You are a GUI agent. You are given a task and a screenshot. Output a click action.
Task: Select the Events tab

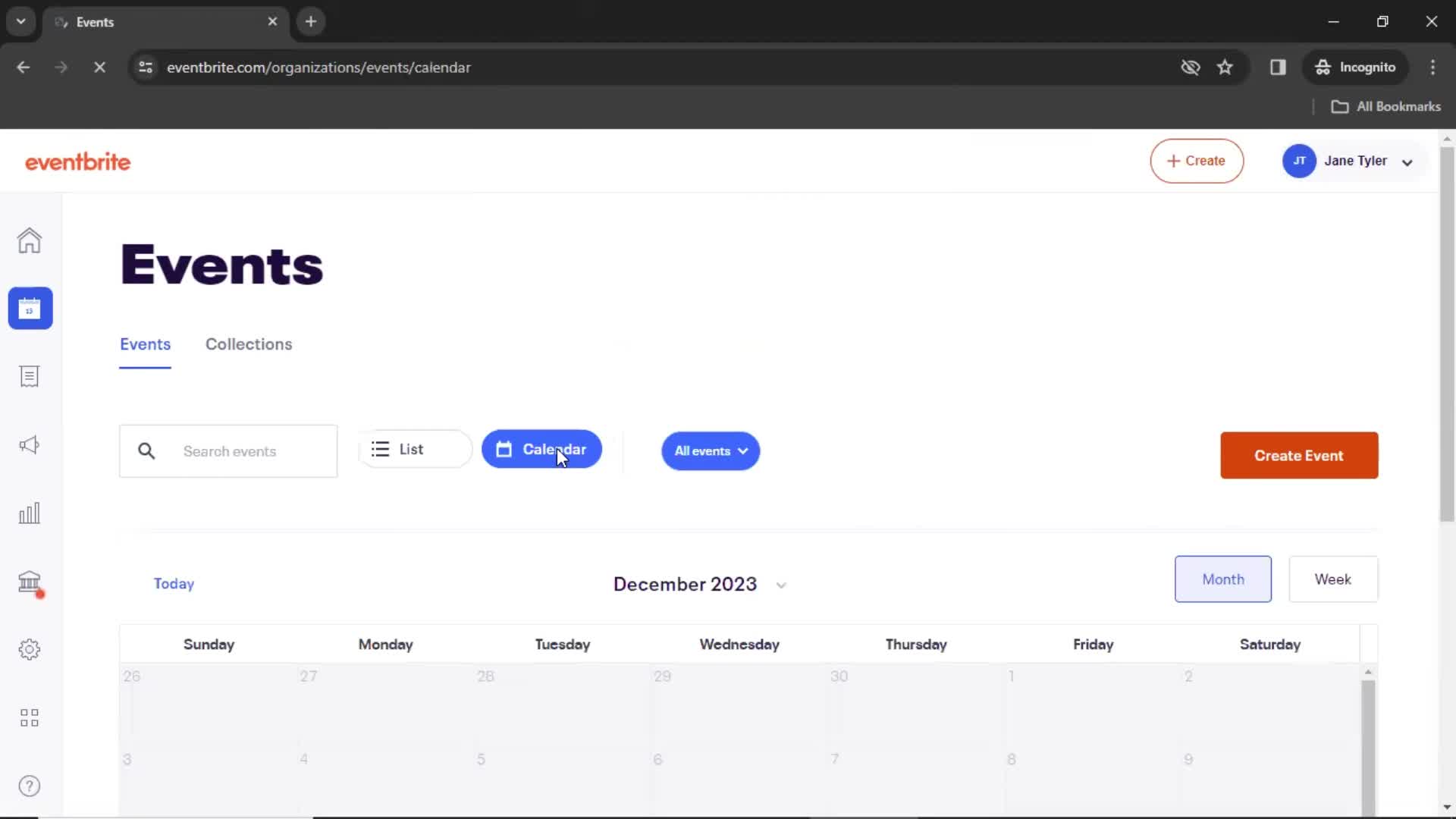point(145,344)
